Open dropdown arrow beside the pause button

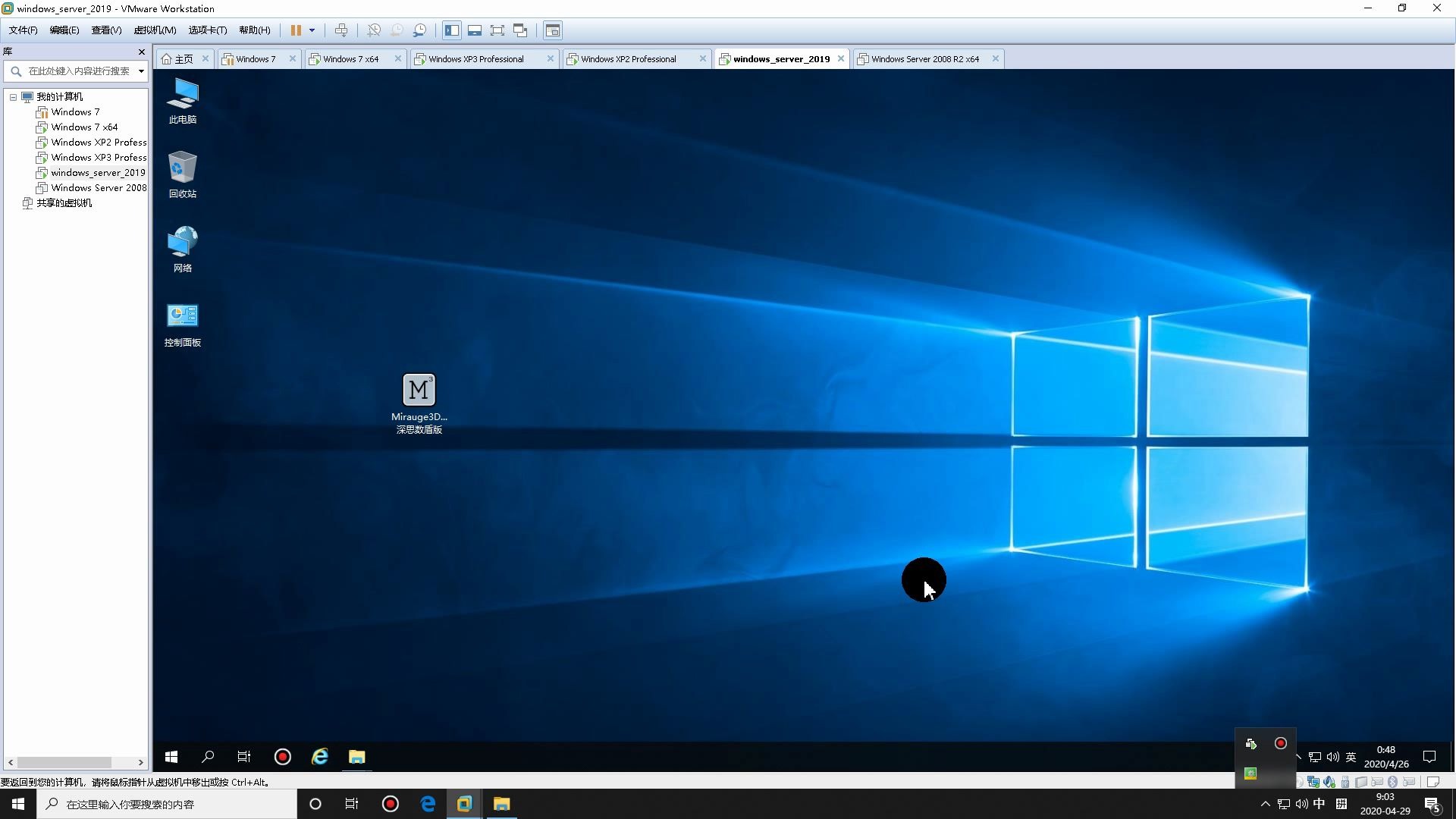312,30
